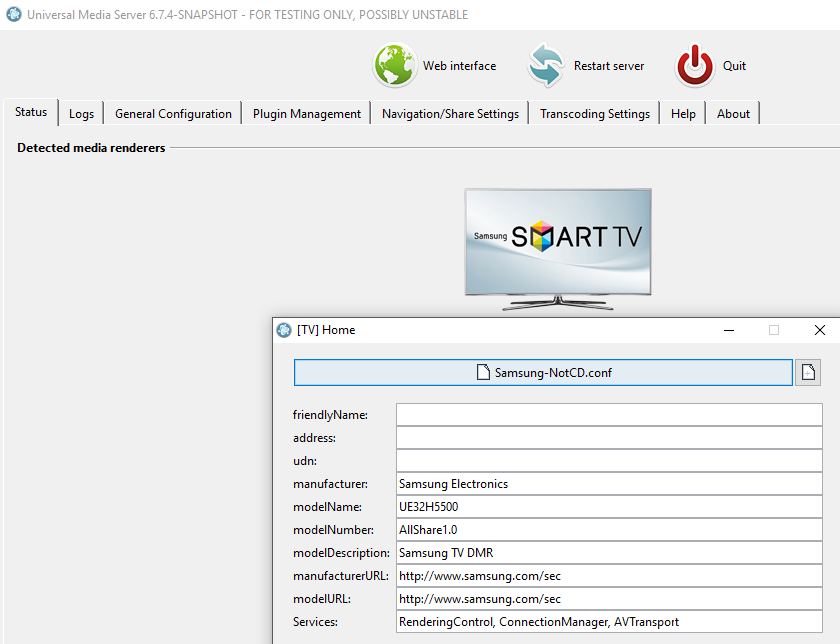Image resolution: width=840 pixels, height=644 pixels.
Task: Click the Universal Media Server title bar icon
Action: (x=14, y=14)
